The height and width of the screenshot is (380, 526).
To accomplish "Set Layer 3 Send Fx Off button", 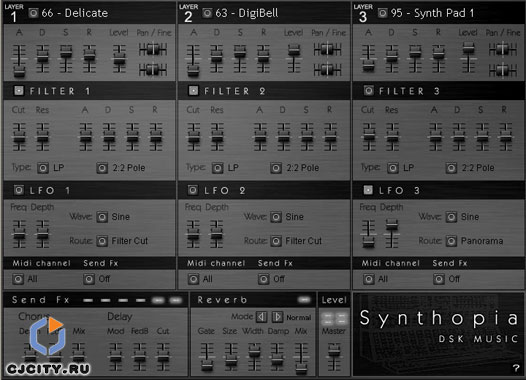I will [439, 279].
